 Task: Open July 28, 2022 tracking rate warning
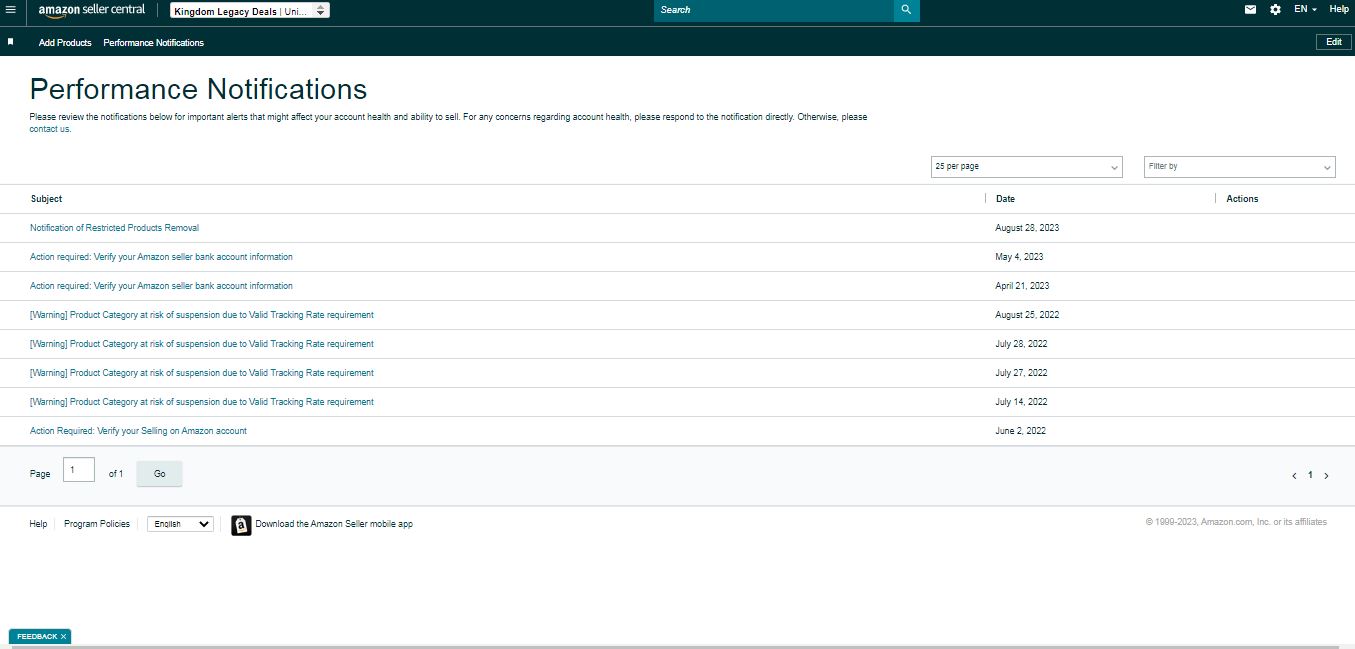point(202,344)
